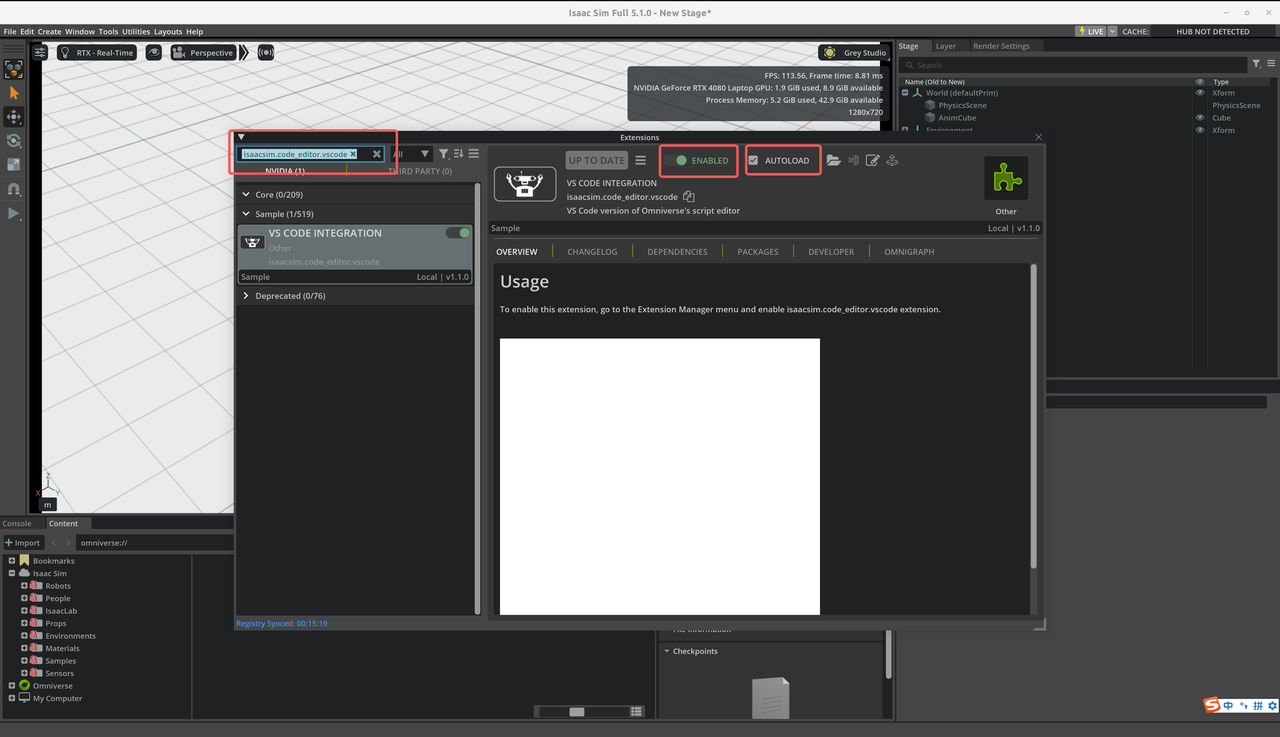1280x737 pixels.
Task: Click the Import button in Content panel
Action: [23, 542]
